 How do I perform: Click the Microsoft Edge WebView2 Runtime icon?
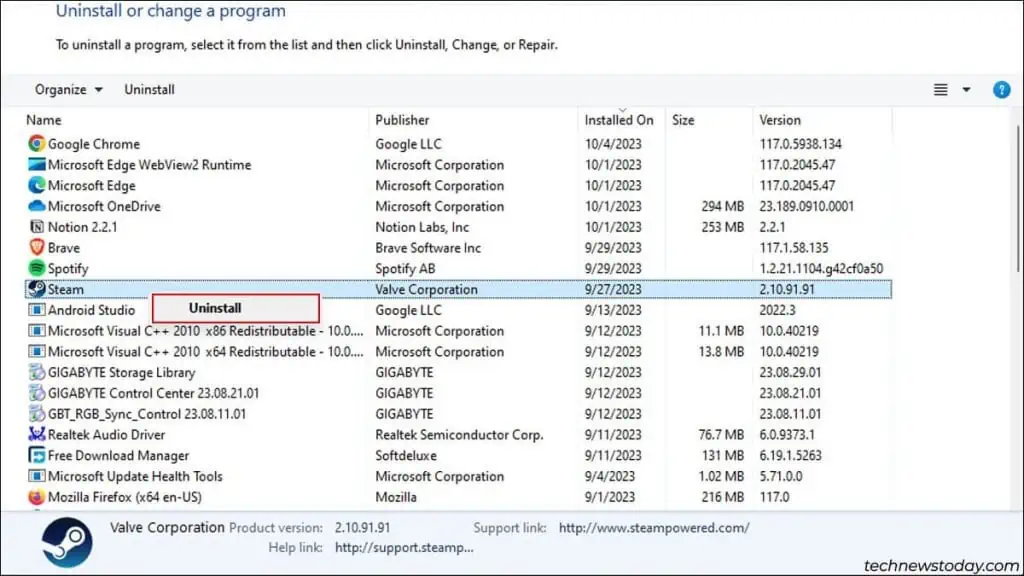(37, 164)
